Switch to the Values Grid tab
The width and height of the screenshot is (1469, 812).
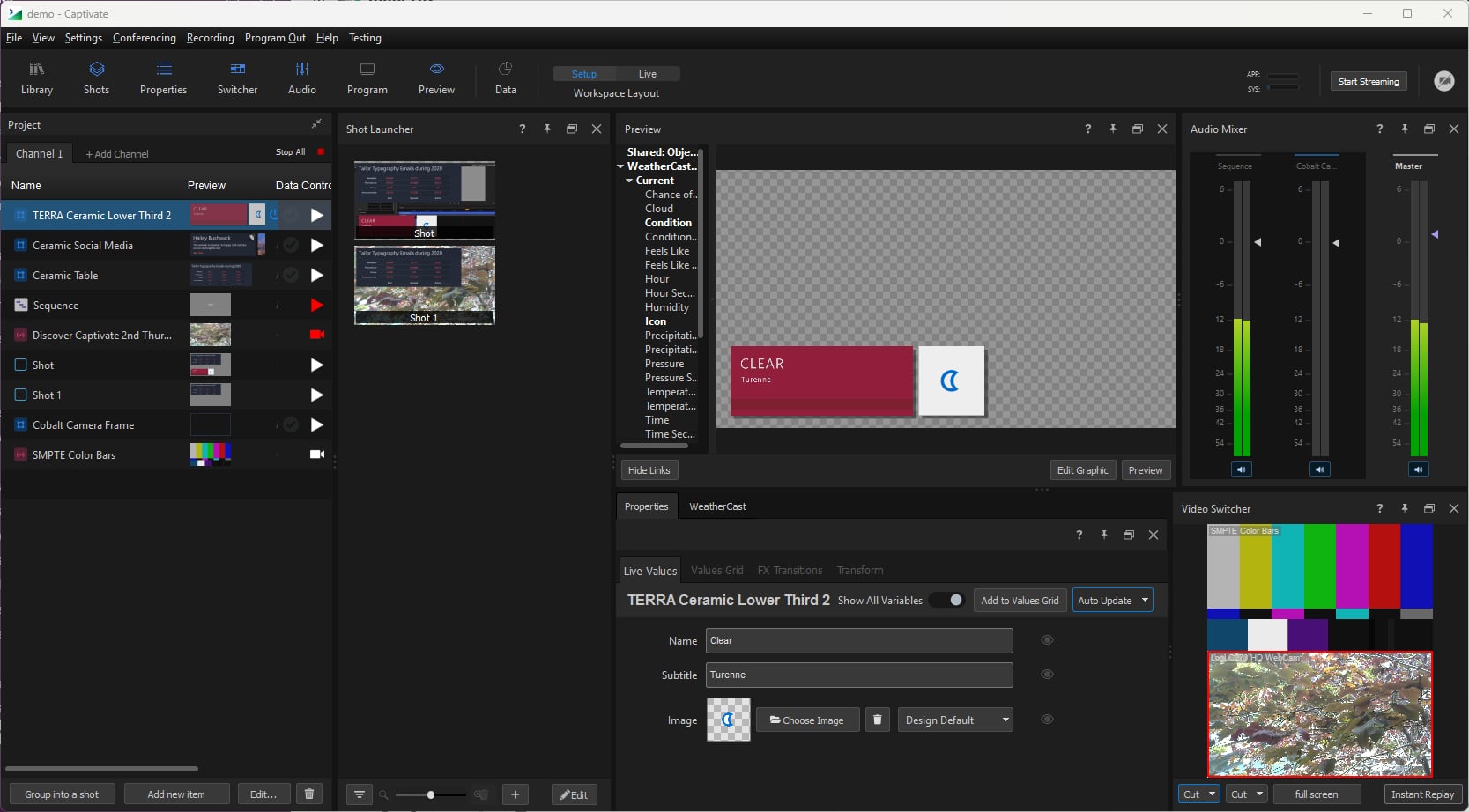pos(716,570)
